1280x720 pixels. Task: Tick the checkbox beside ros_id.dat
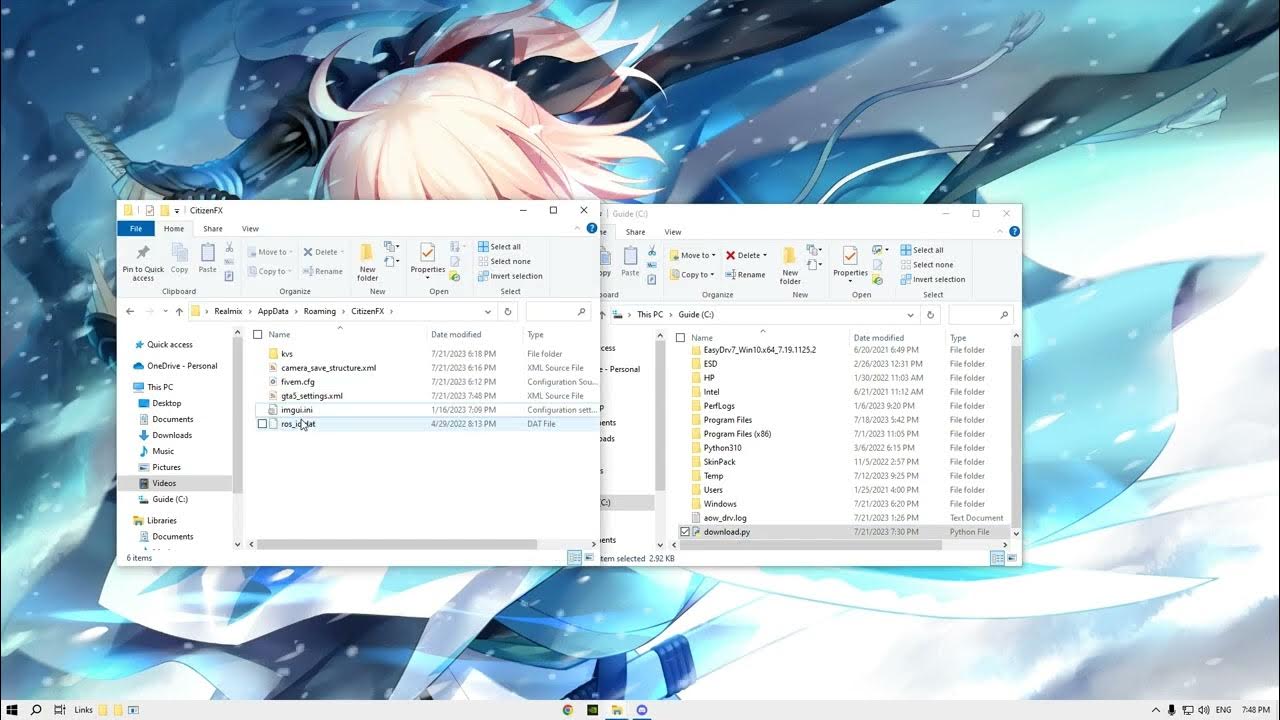262,424
